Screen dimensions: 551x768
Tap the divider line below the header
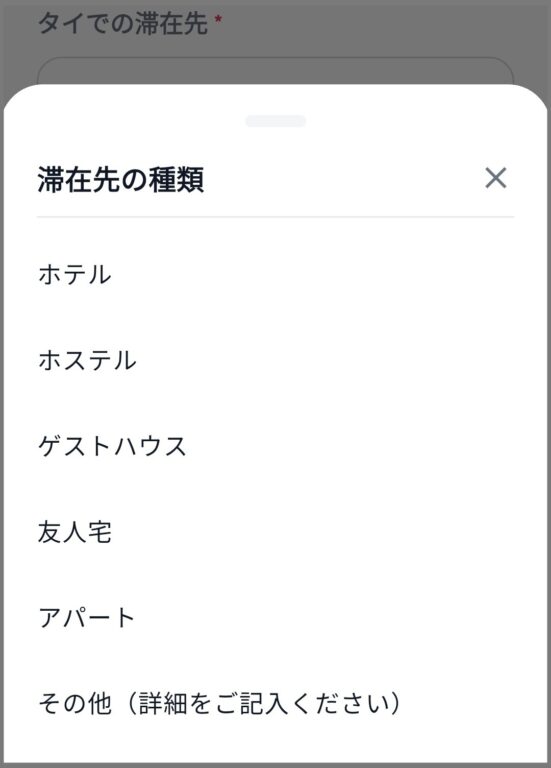275,216
